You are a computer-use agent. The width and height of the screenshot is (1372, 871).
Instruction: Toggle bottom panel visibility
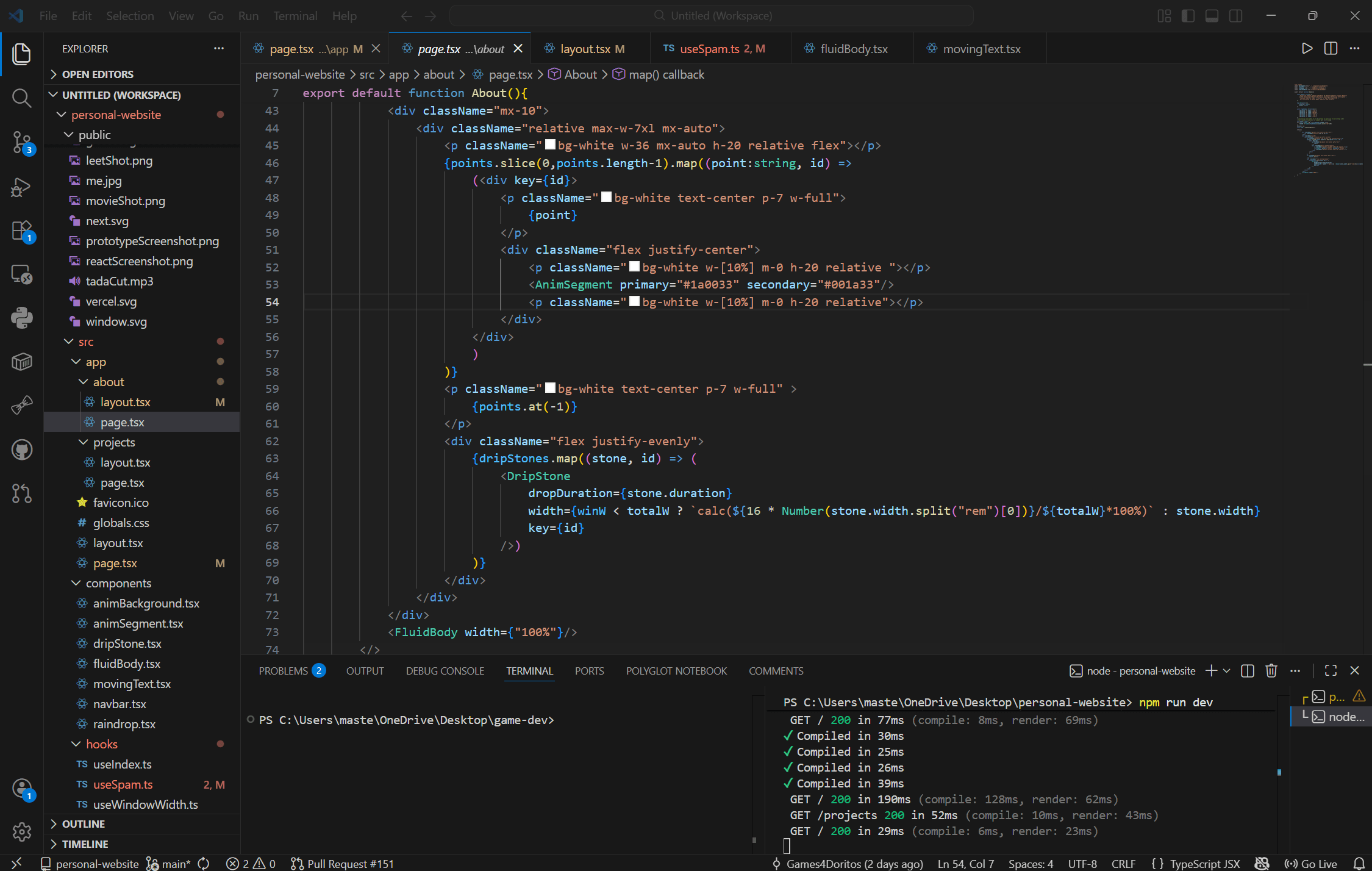pyautogui.click(x=1212, y=16)
